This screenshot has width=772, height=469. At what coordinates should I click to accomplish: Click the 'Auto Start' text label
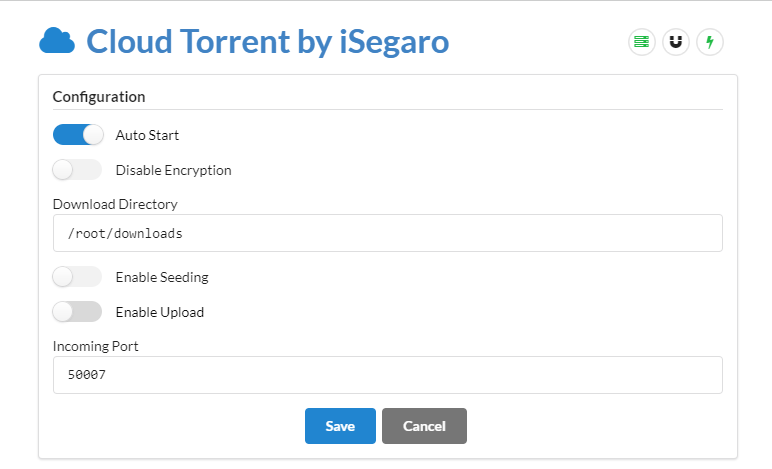[147, 135]
